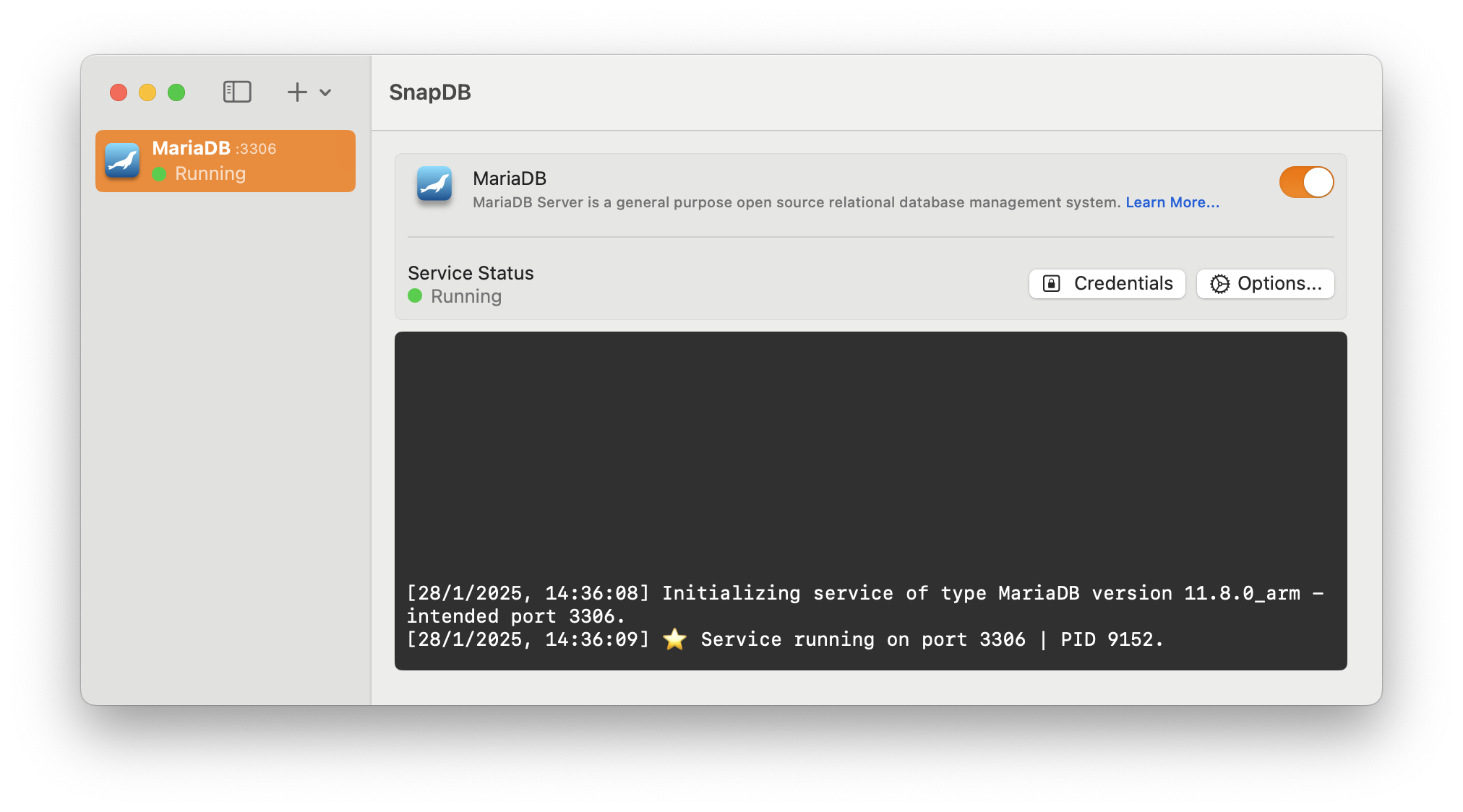Minimize the window with yellow button
Viewport: 1463px width, 812px height.
tap(147, 92)
